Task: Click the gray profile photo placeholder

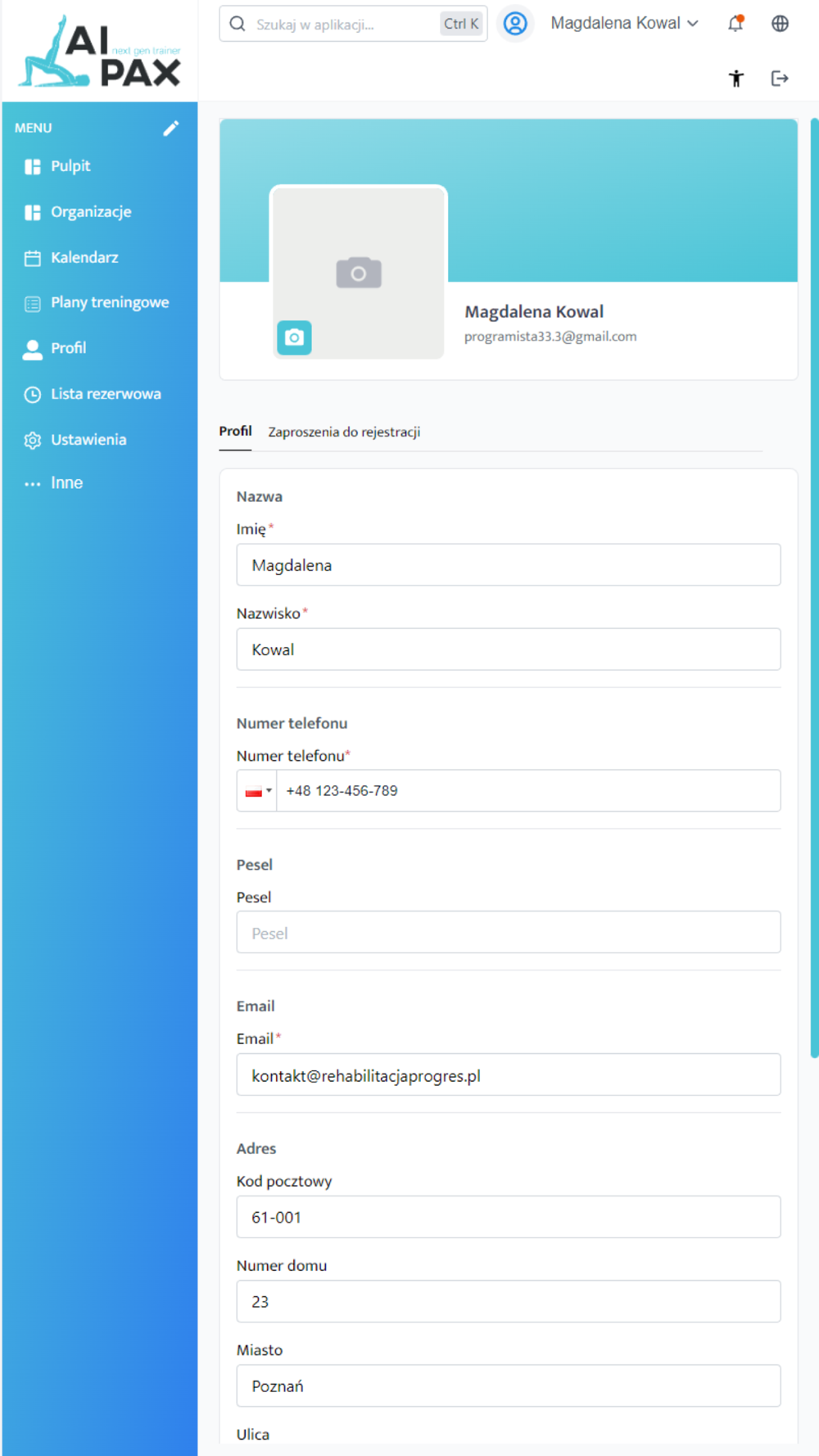Action: [x=359, y=272]
